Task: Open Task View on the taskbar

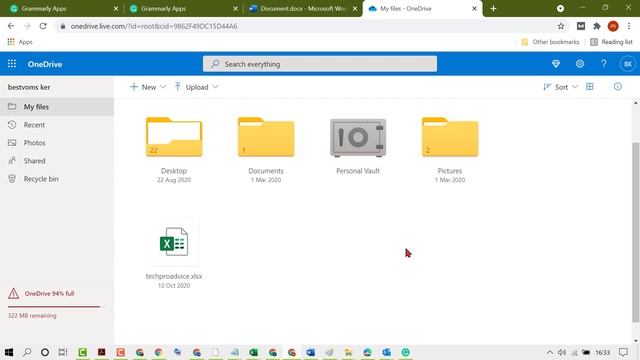Action: [62, 352]
